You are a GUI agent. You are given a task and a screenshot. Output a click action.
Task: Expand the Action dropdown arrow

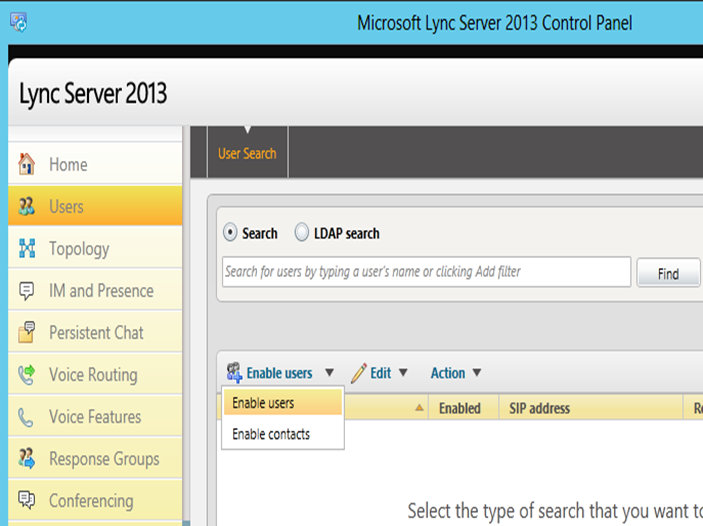[x=477, y=372]
